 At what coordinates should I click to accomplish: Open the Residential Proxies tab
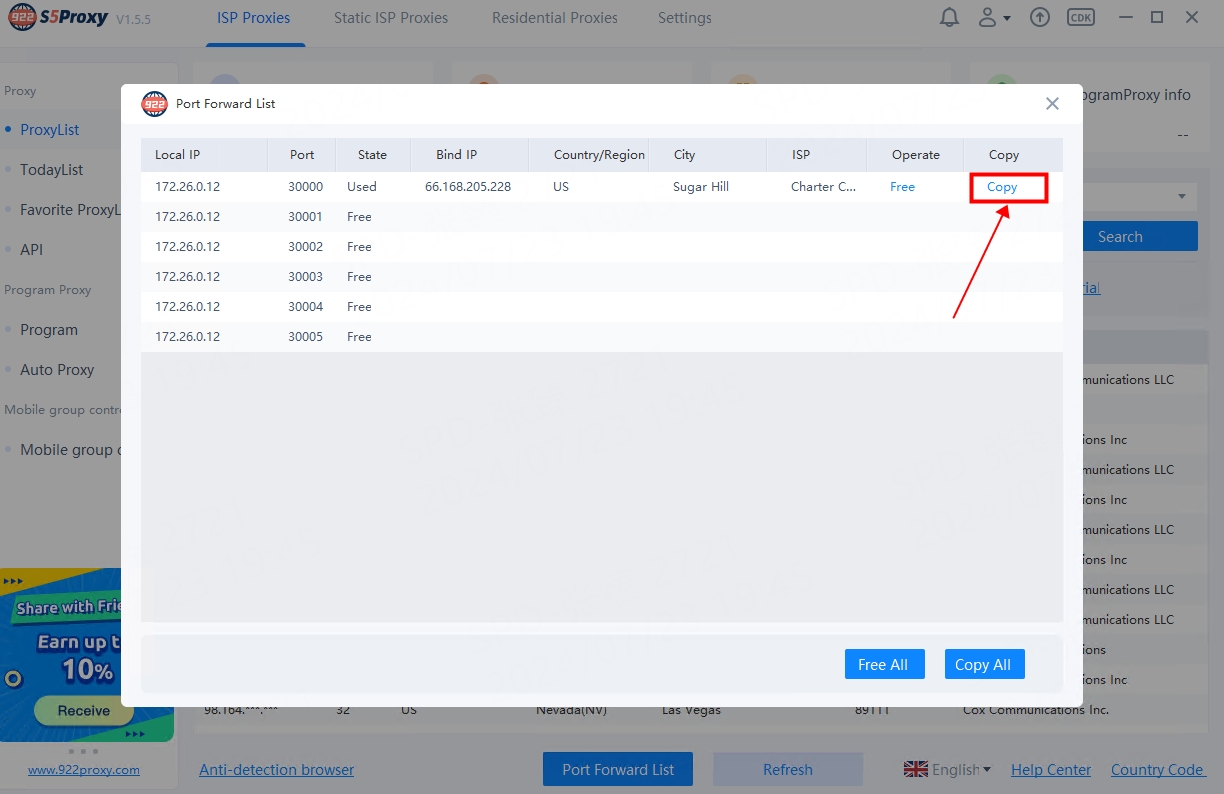click(x=554, y=18)
